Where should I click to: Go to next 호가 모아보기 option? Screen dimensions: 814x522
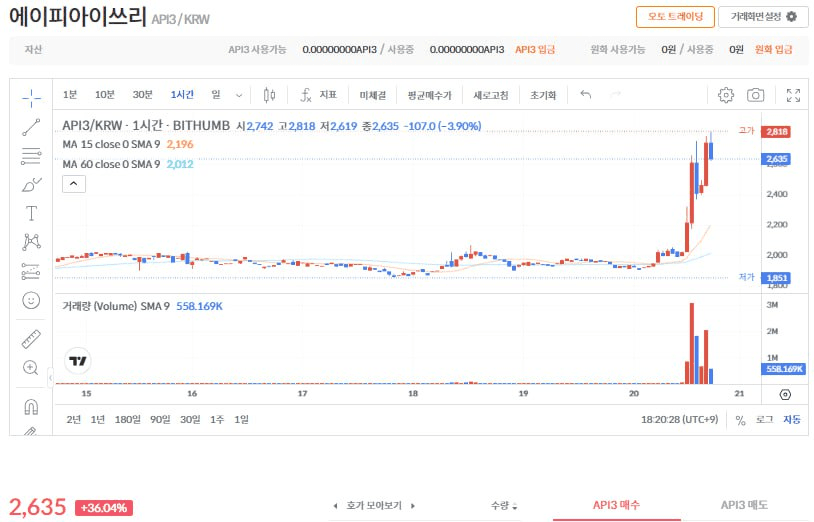point(413,505)
